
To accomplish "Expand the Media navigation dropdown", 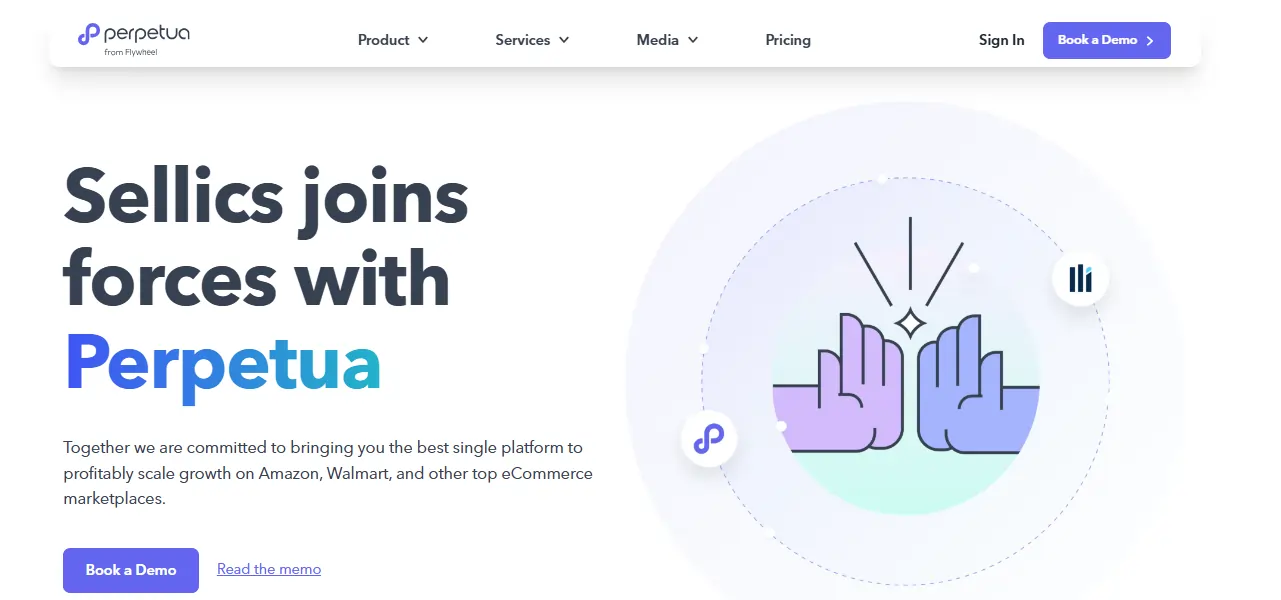I will click(666, 40).
